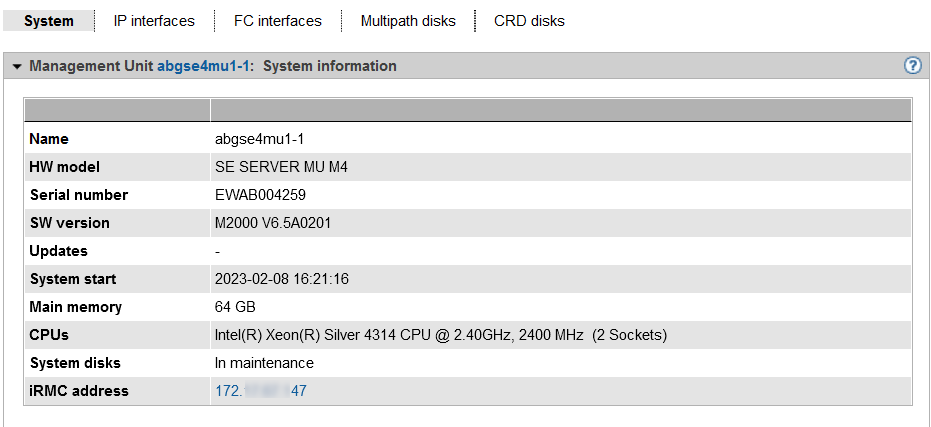Select the In maintenance system disks status
The width and height of the screenshot is (931, 427).
(x=264, y=363)
